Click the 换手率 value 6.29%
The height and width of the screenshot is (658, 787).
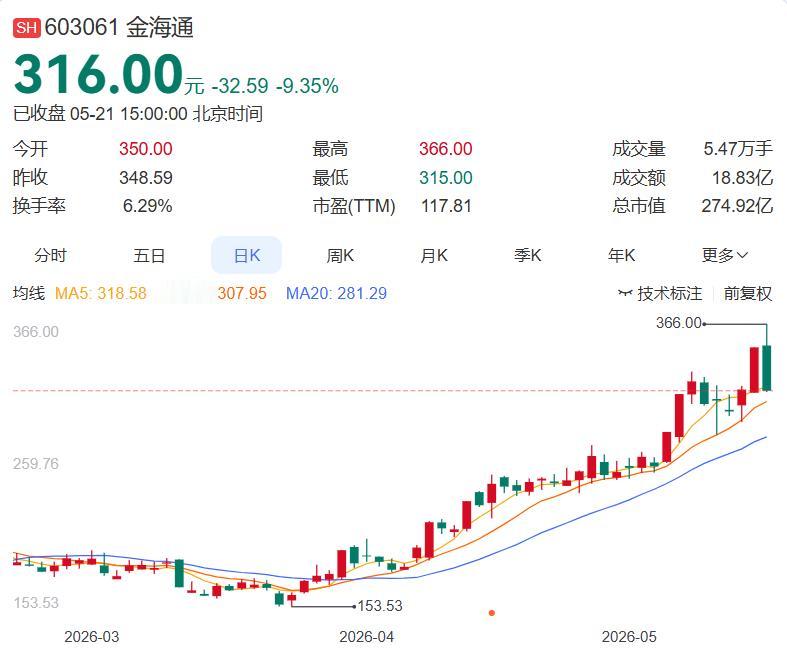pyautogui.click(x=148, y=206)
